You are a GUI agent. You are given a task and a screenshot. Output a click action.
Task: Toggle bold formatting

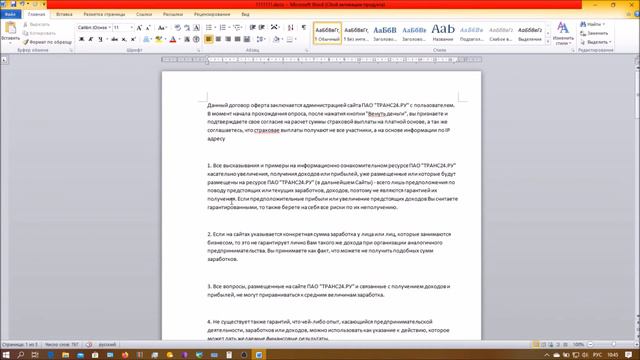(81, 39)
